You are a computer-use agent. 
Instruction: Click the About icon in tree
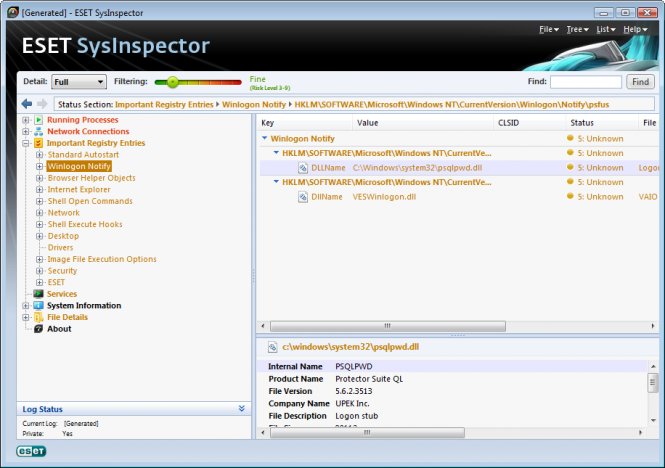coord(39,329)
